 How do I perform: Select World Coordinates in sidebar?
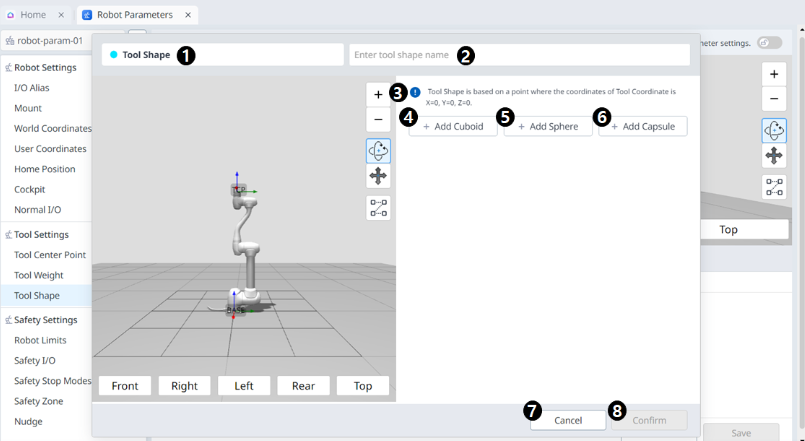[x=52, y=128]
